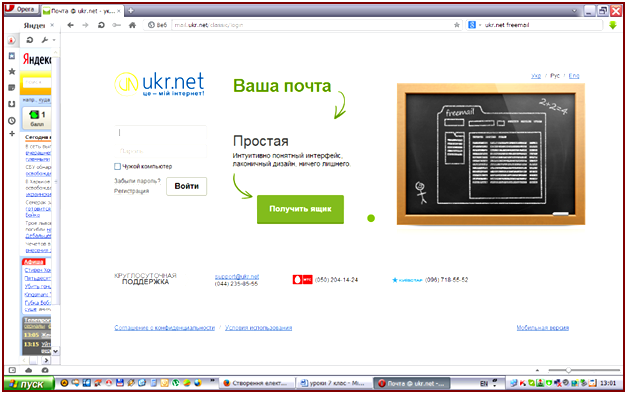Go to the home page icon

(132, 25)
